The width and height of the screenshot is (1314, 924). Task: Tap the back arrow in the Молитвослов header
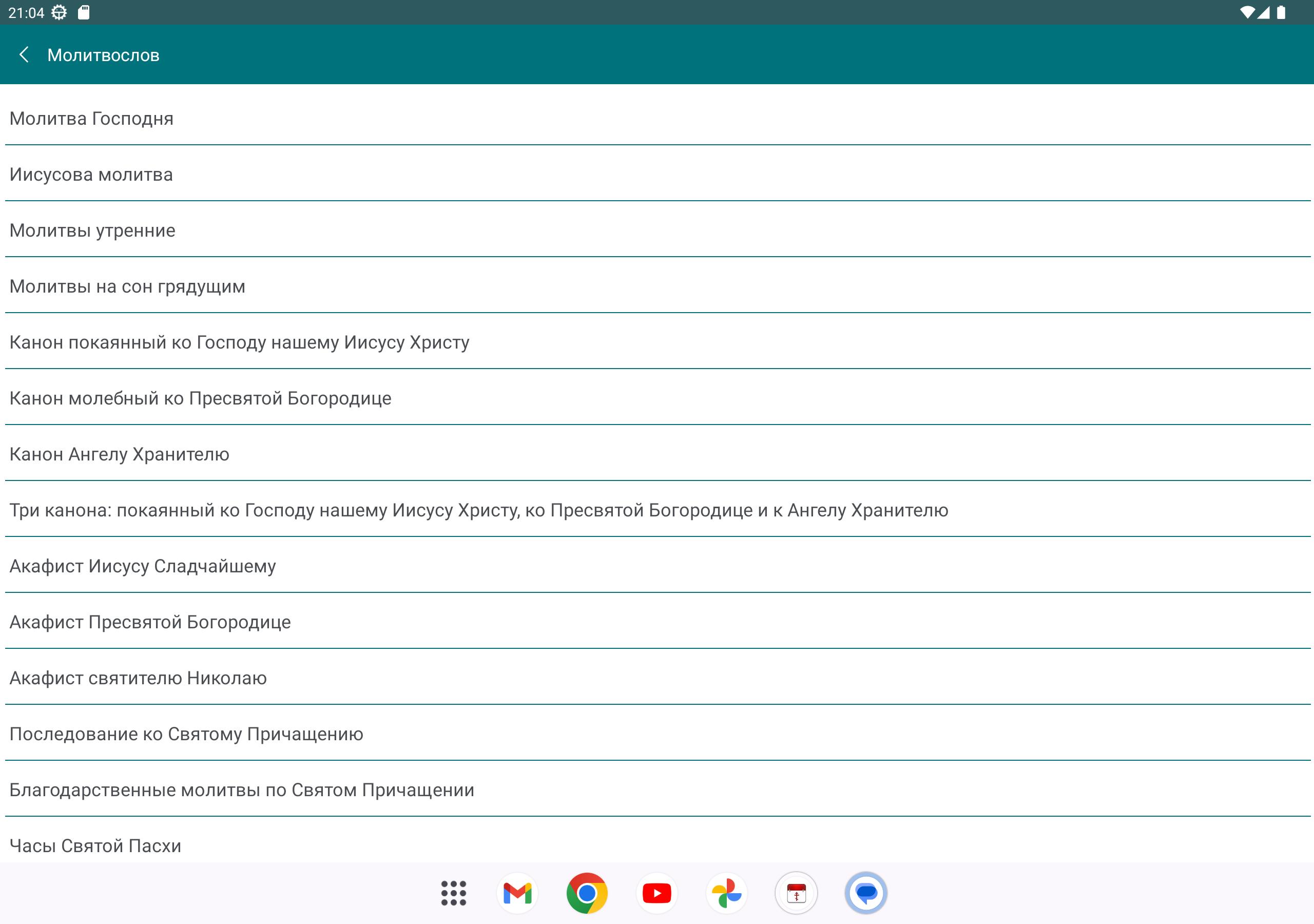24,55
